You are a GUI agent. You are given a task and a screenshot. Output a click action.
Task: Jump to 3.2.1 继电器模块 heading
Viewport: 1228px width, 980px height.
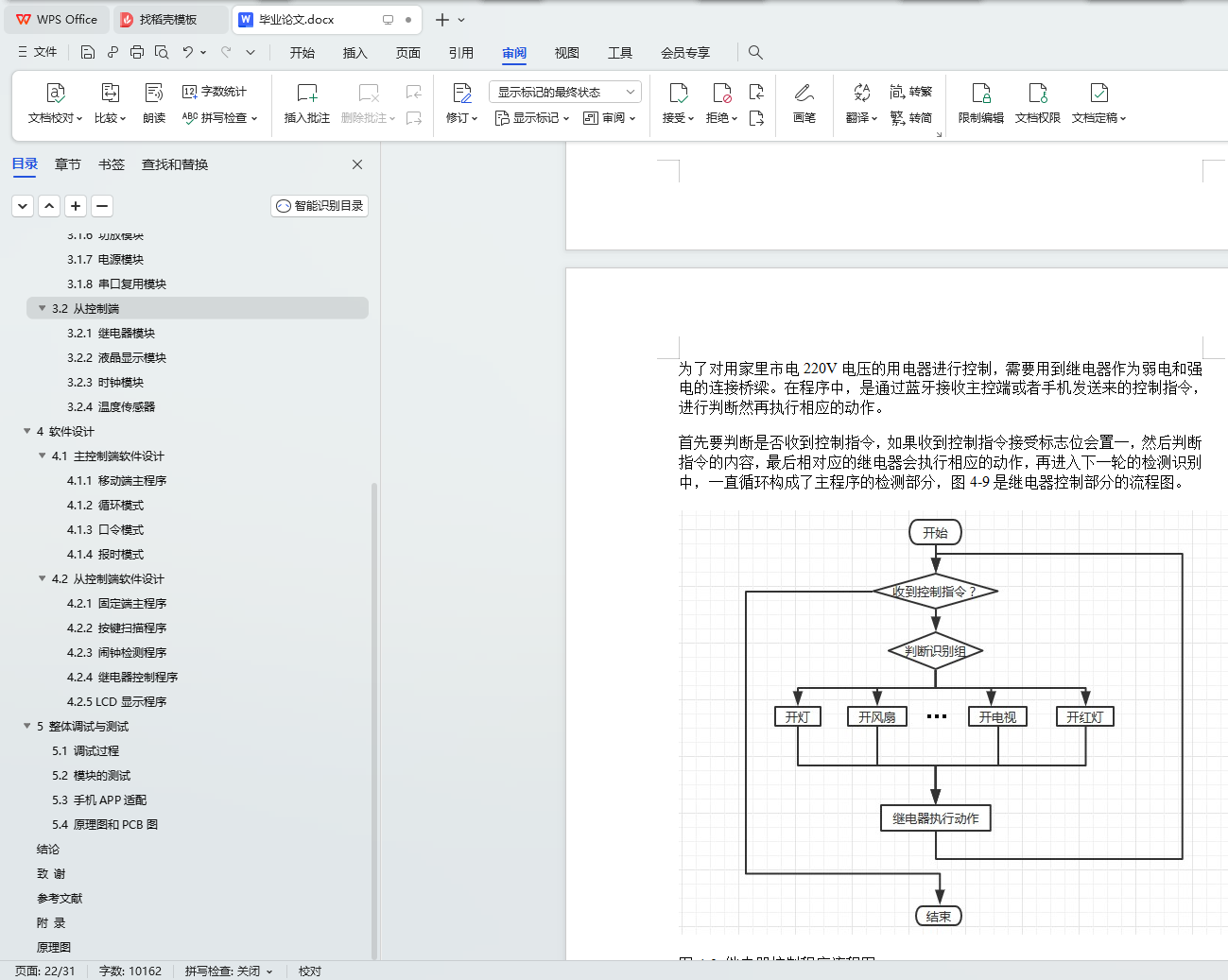tap(111, 333)
